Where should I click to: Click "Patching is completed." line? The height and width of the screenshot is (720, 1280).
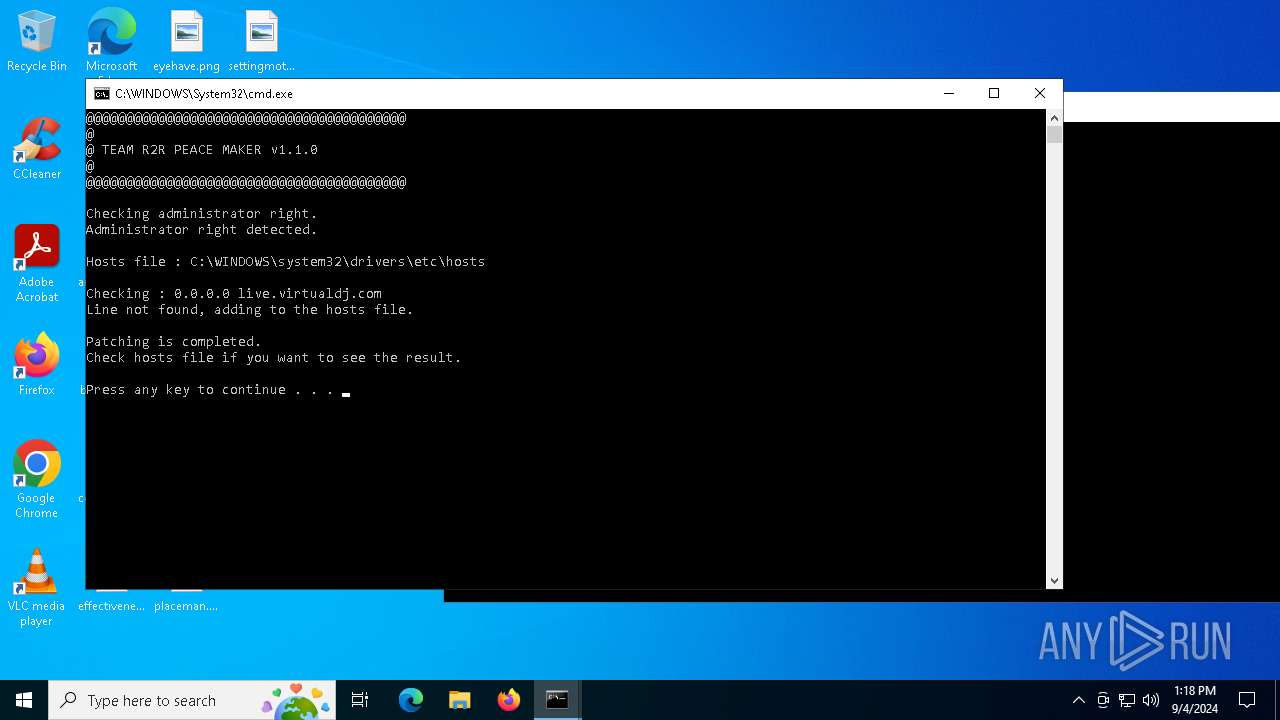pyautogui.click(x=174, y=342)
